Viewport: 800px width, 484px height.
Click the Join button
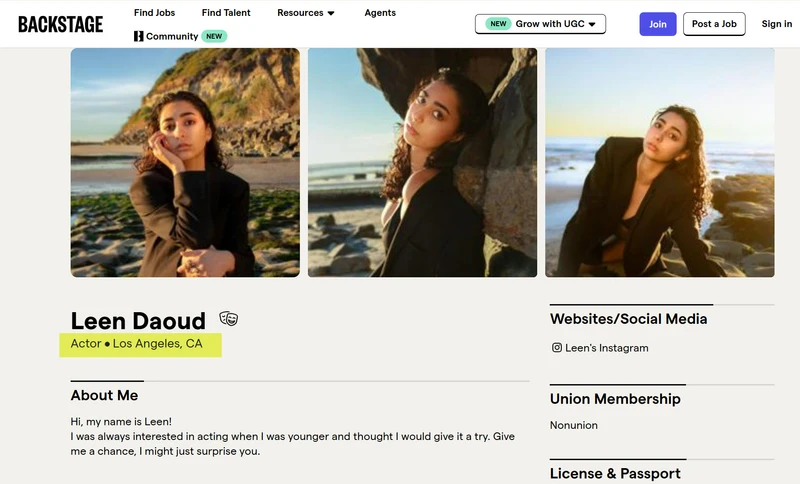(x=658, y=24)
